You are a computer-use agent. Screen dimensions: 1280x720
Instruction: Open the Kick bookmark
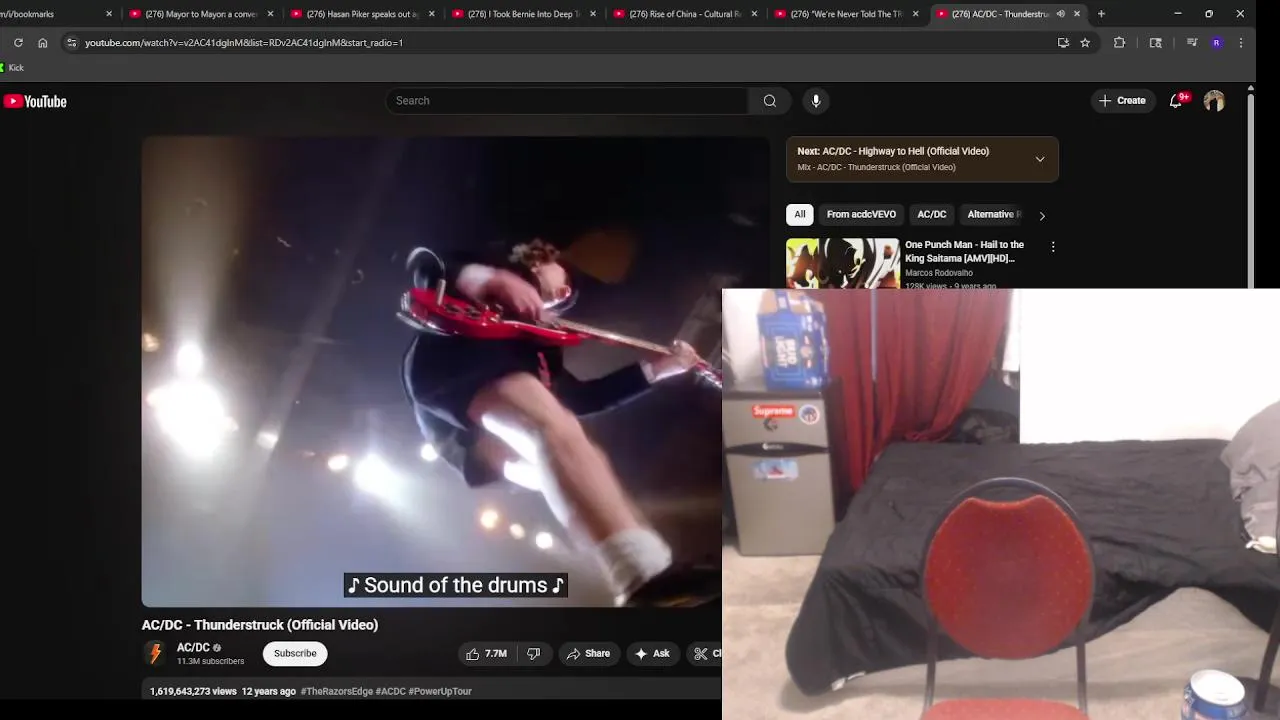[x=12, y=68]
